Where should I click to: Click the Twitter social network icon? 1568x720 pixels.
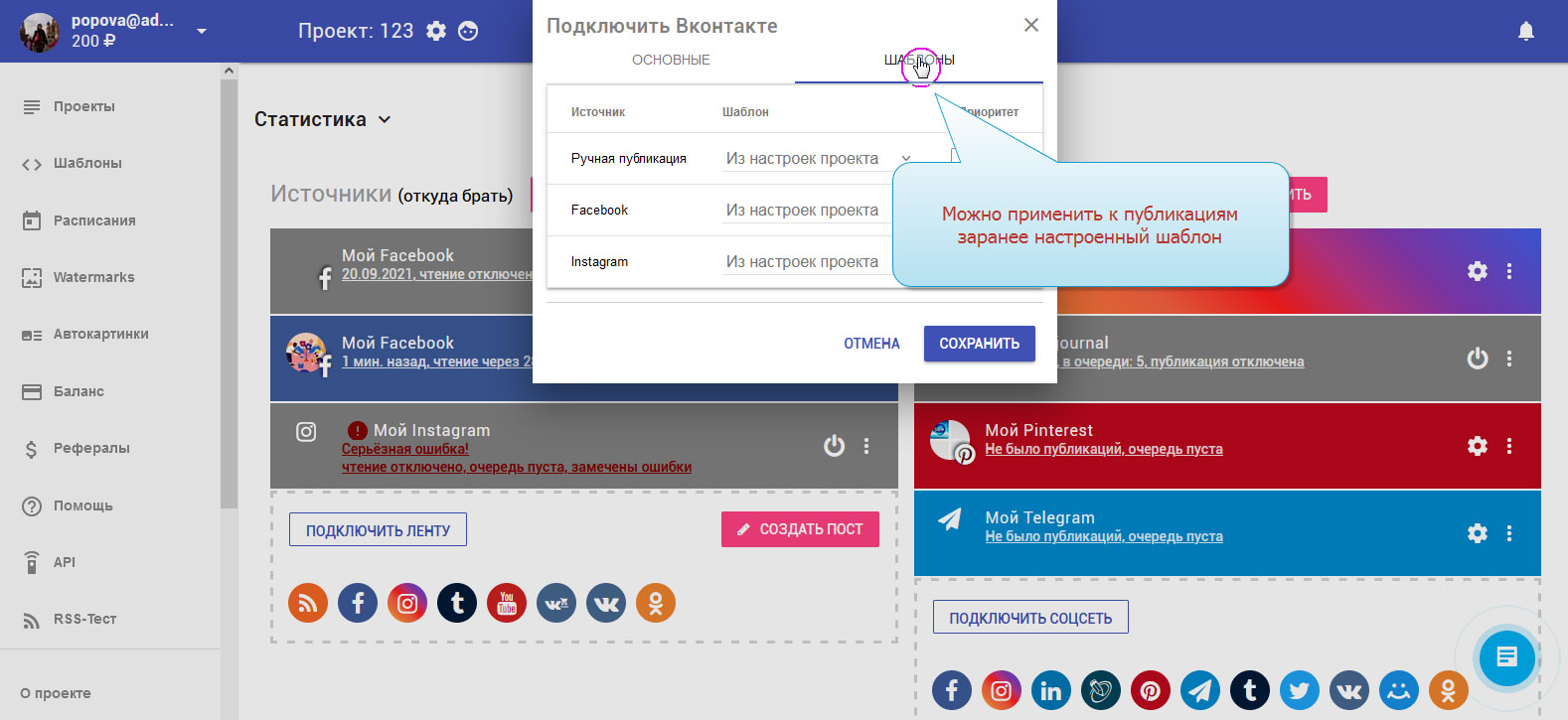(1300, 690)
